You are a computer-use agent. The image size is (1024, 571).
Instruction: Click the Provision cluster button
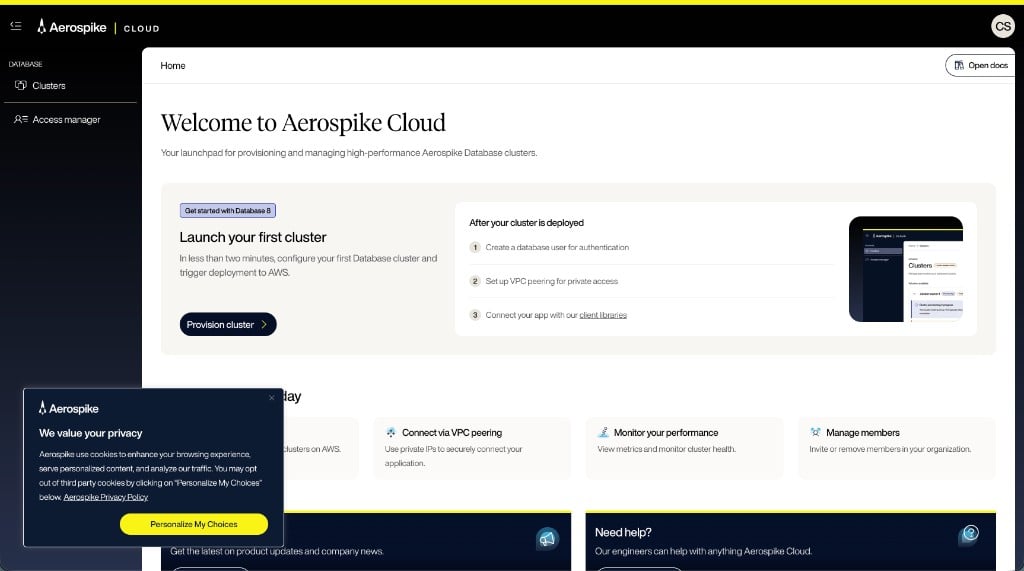coord(228,324)
